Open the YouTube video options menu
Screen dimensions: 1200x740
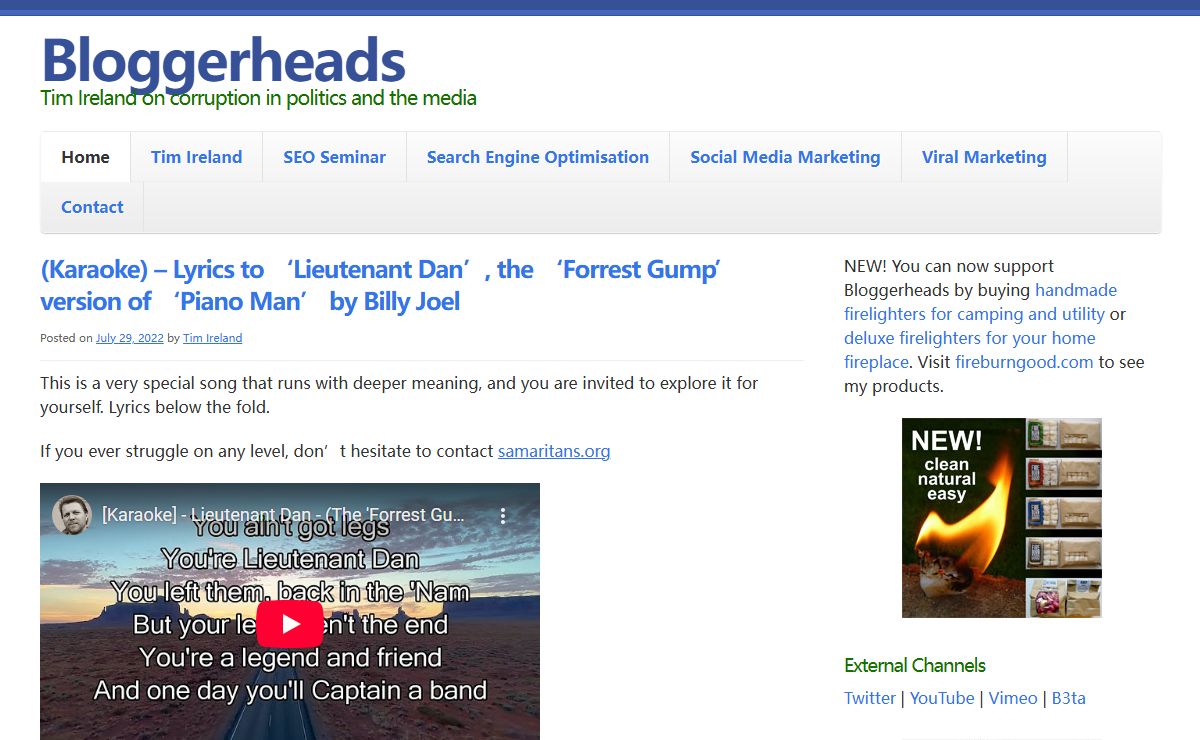(503, 516)
